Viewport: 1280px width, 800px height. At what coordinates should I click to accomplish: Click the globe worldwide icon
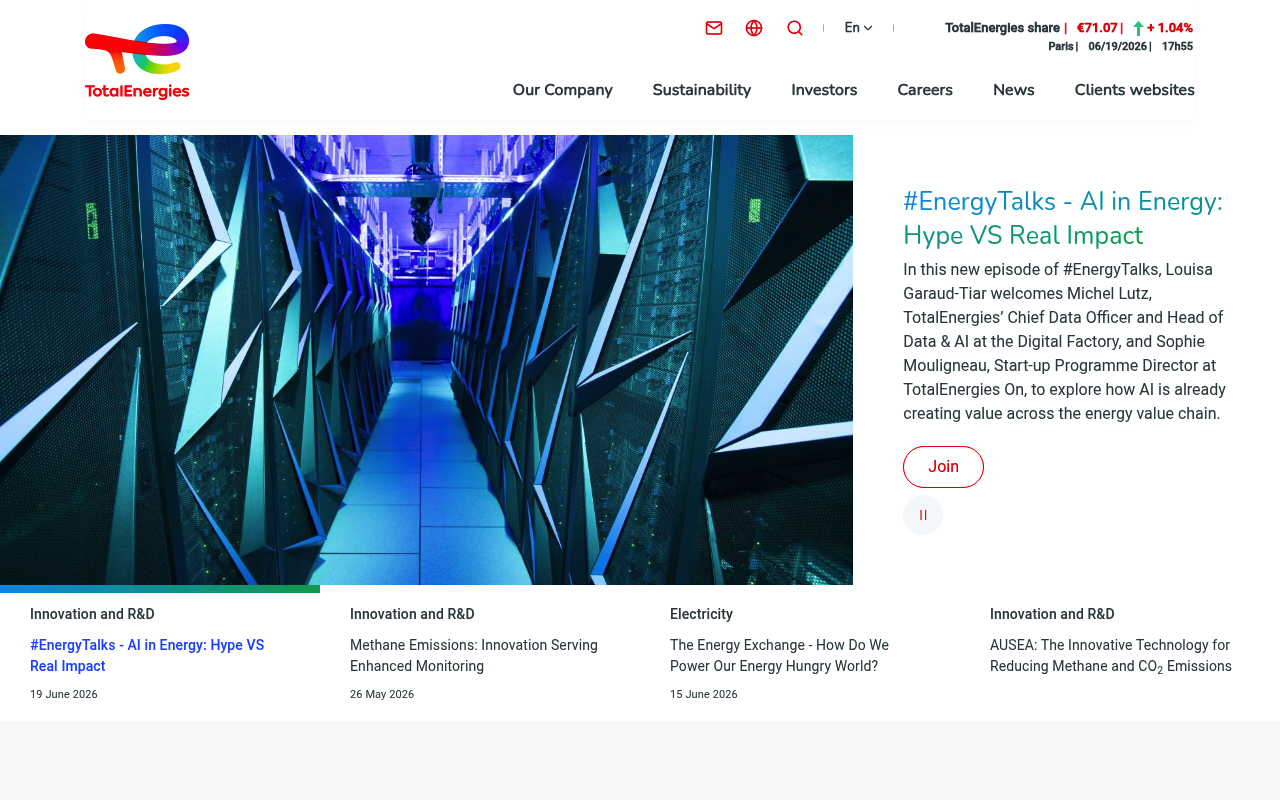[x=754, y=28]
